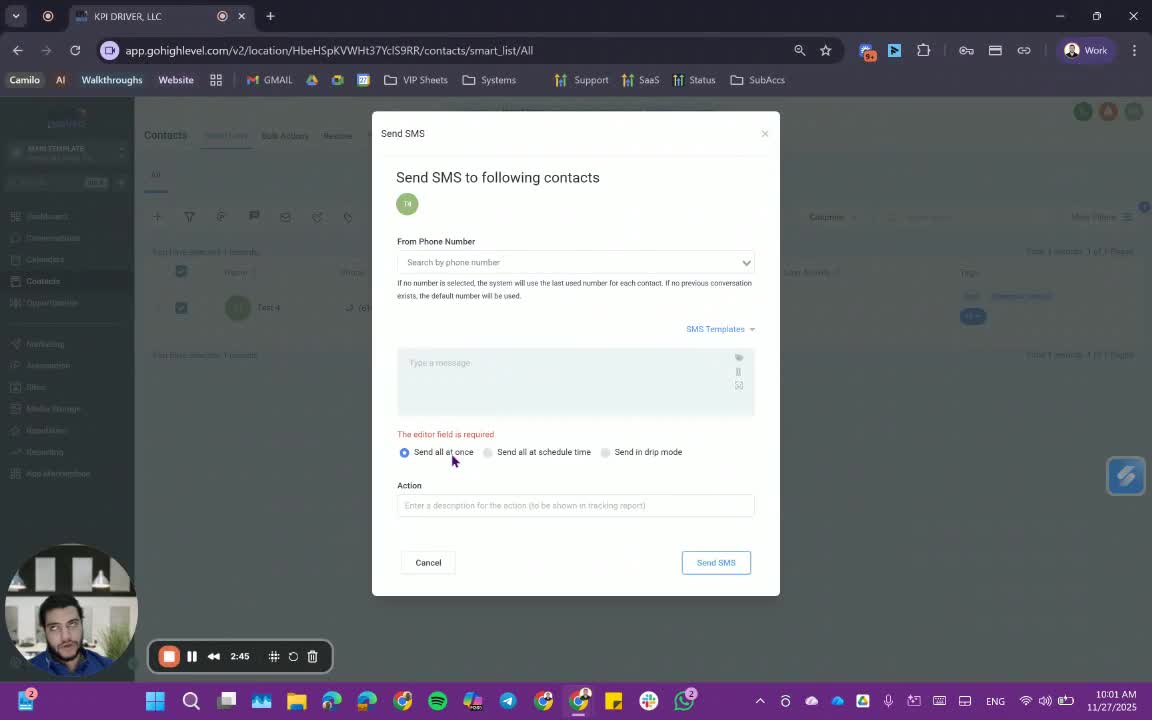Open the tab search dropdown arrow
The image size is (1152, 720).
click(15, 16)
